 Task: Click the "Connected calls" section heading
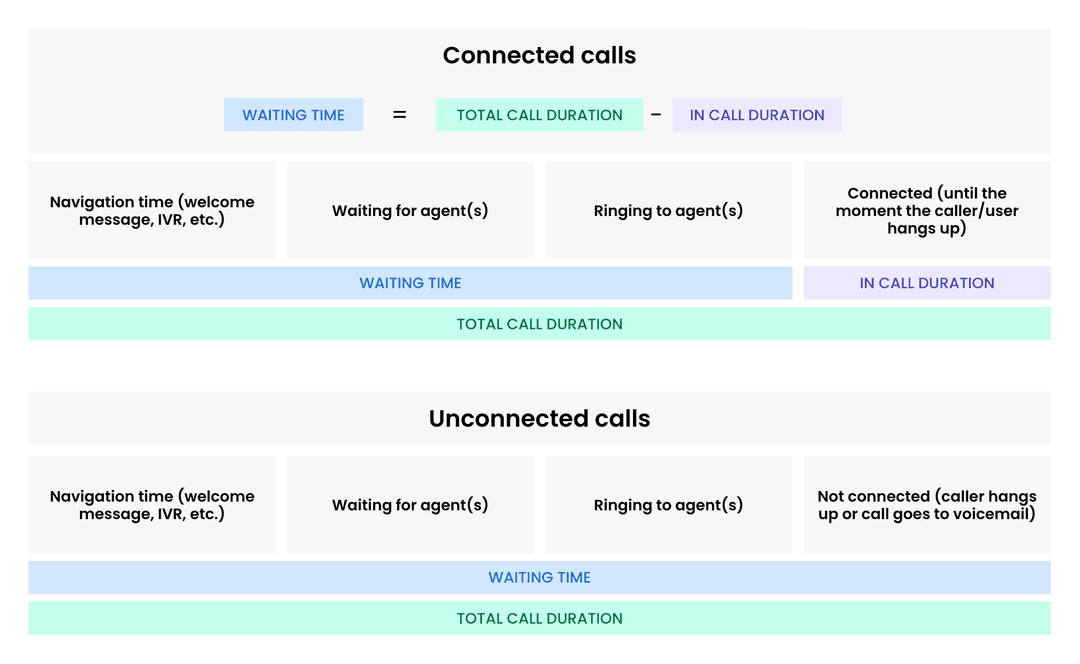pos(539,56)
